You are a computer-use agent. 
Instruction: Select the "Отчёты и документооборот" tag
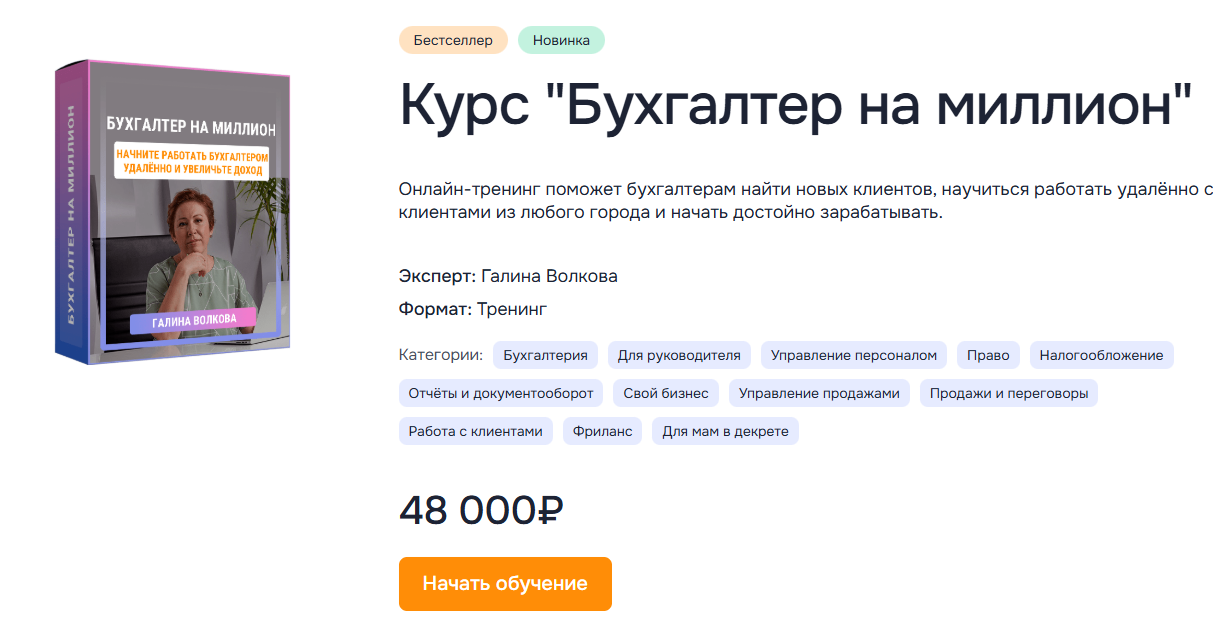pos(501,393)
